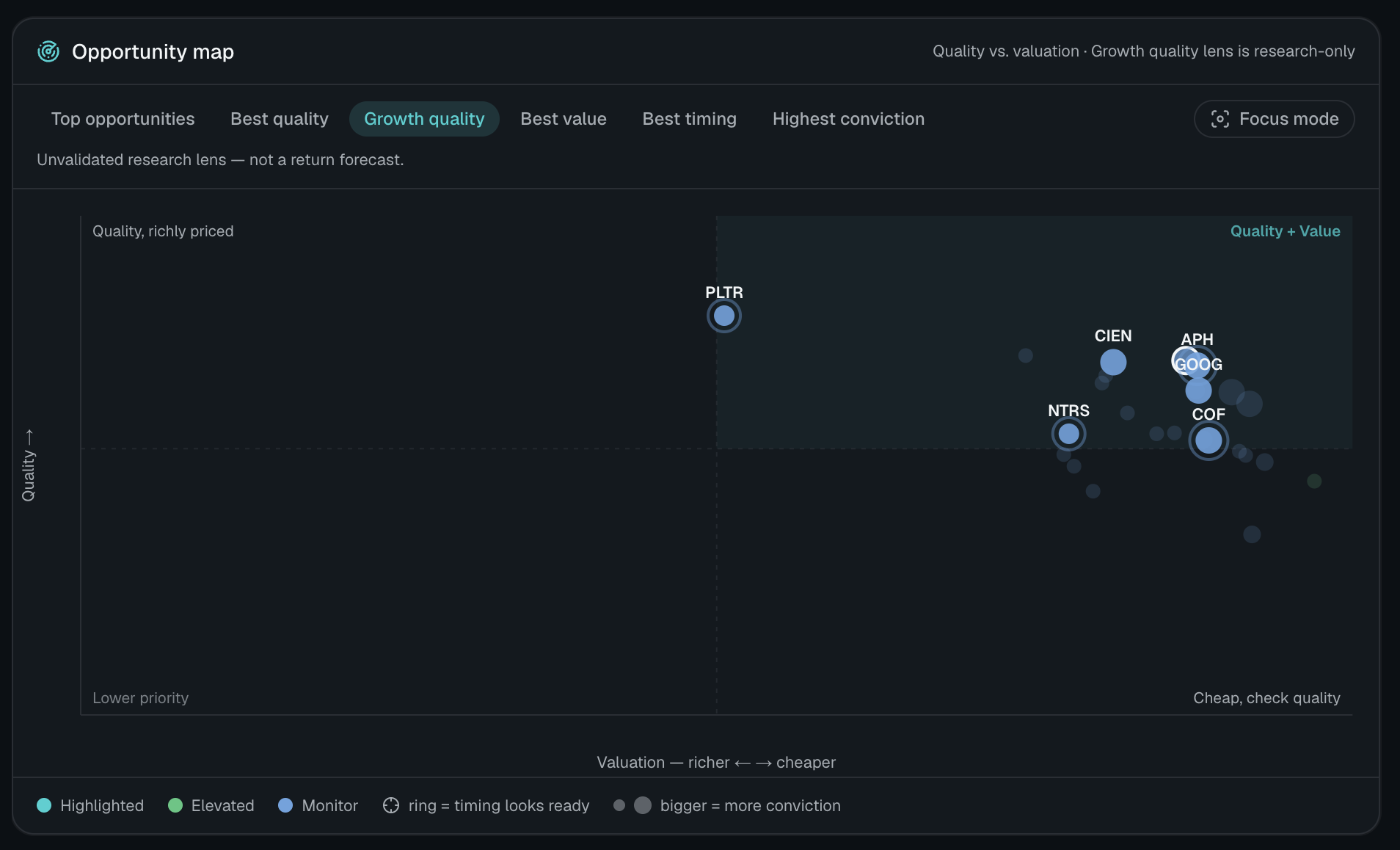This screenshot has height=850, width=1400.
Task: Click the "Quality + Value" quadrant label
Action: pyautogui.click(x=1286, y=231)
